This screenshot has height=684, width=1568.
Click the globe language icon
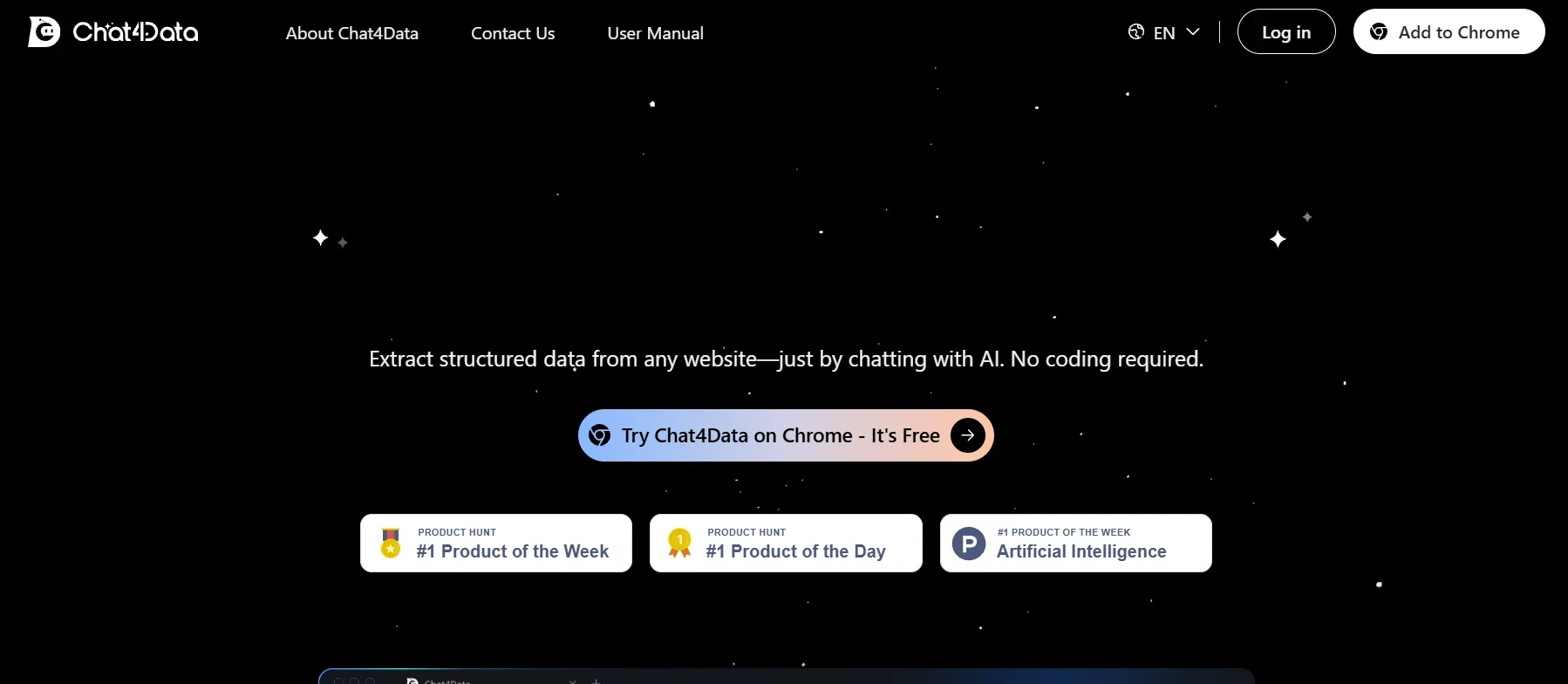(x=1135, y=32)
